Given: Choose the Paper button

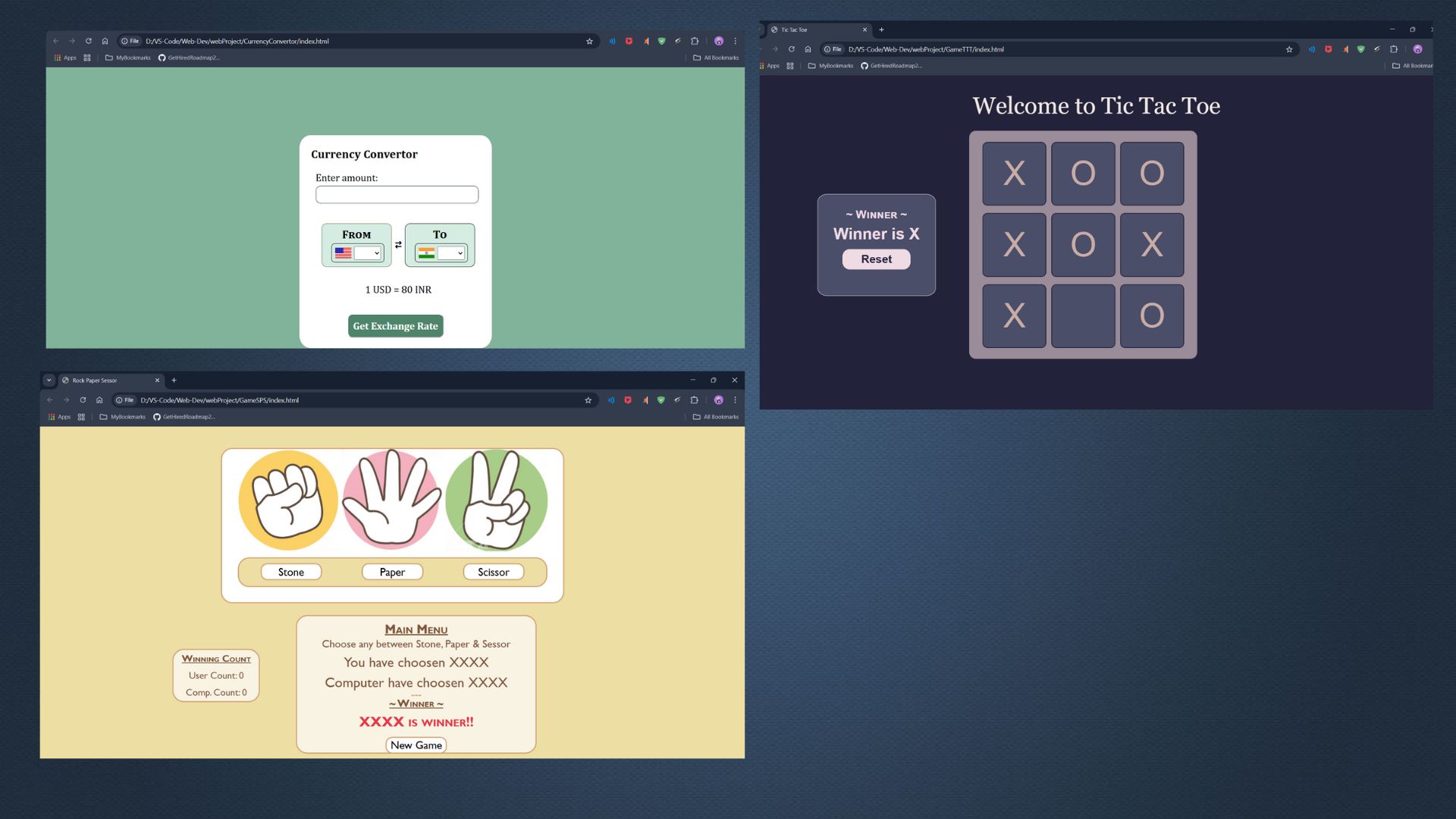Looking at the screenshot, I should (x=392, y=573).
